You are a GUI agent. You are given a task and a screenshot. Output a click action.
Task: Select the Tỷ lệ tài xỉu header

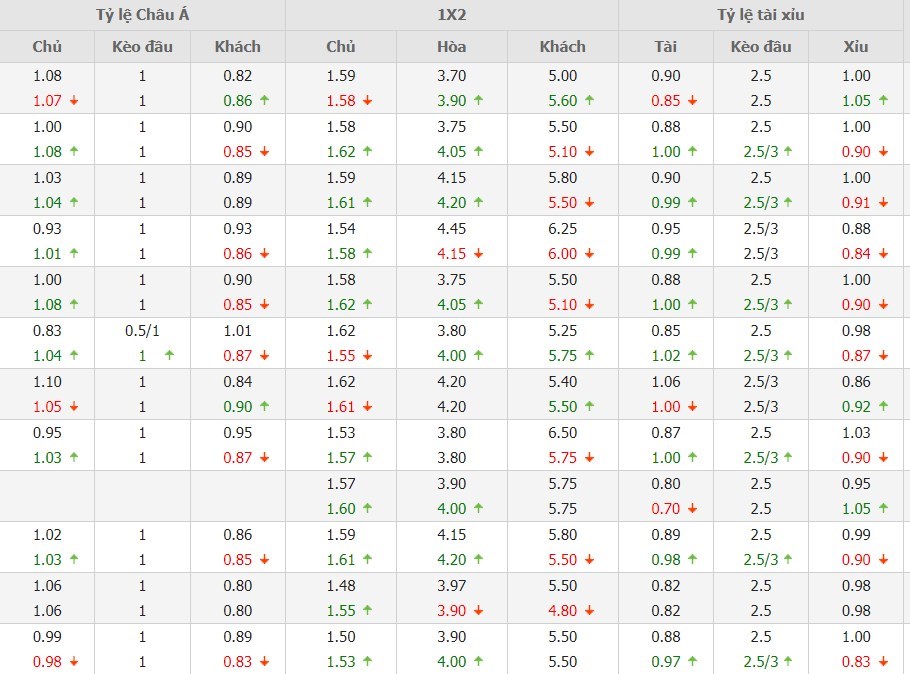coord(761,15)
